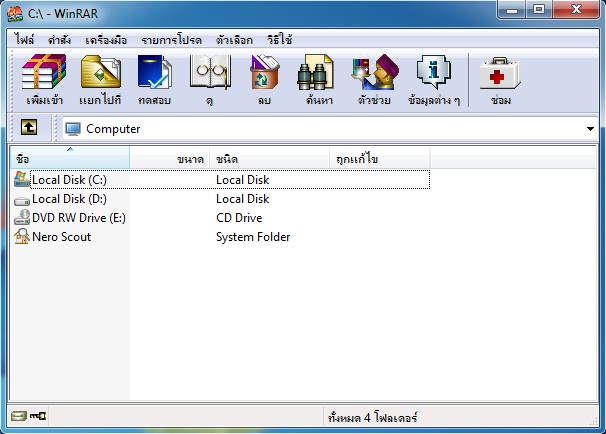Click Local Disk type cell for C:
This screenshot has width=606, height=434.
(242, 180)
